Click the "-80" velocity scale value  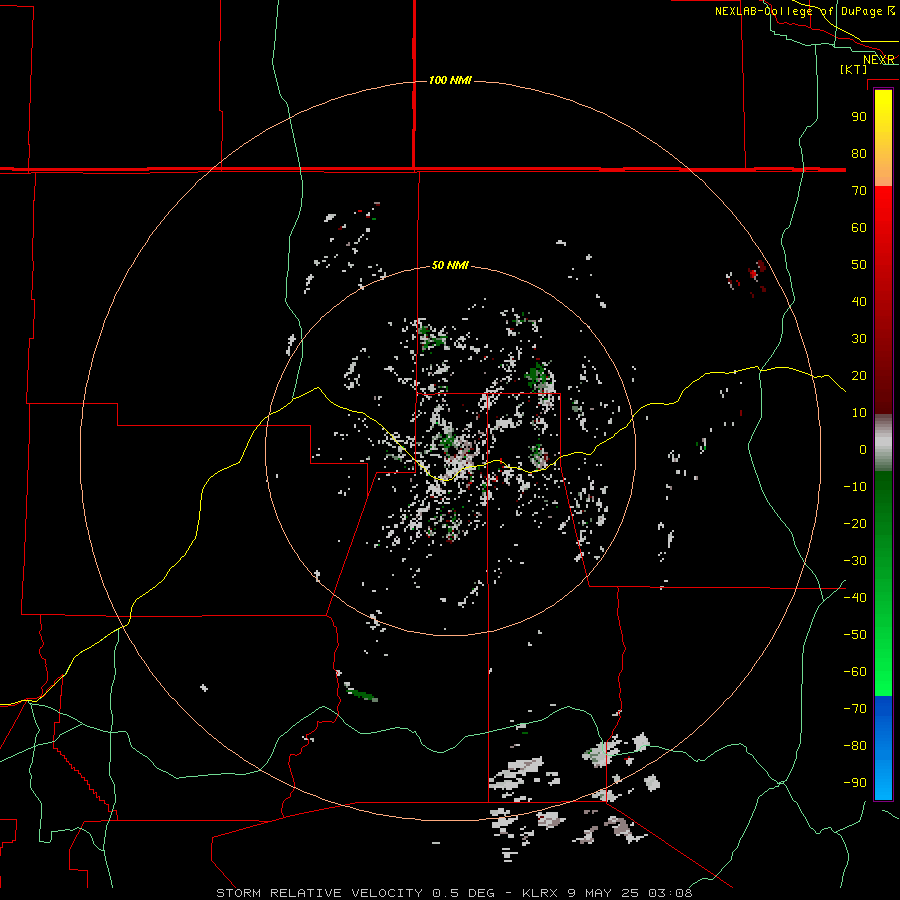click(855, 746)
